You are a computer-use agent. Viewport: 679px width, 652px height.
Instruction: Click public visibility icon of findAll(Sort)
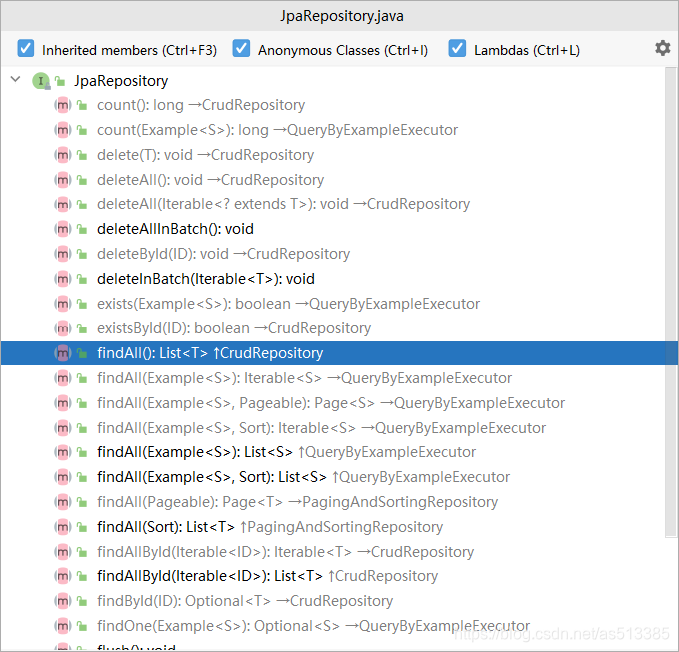(82, 527)
